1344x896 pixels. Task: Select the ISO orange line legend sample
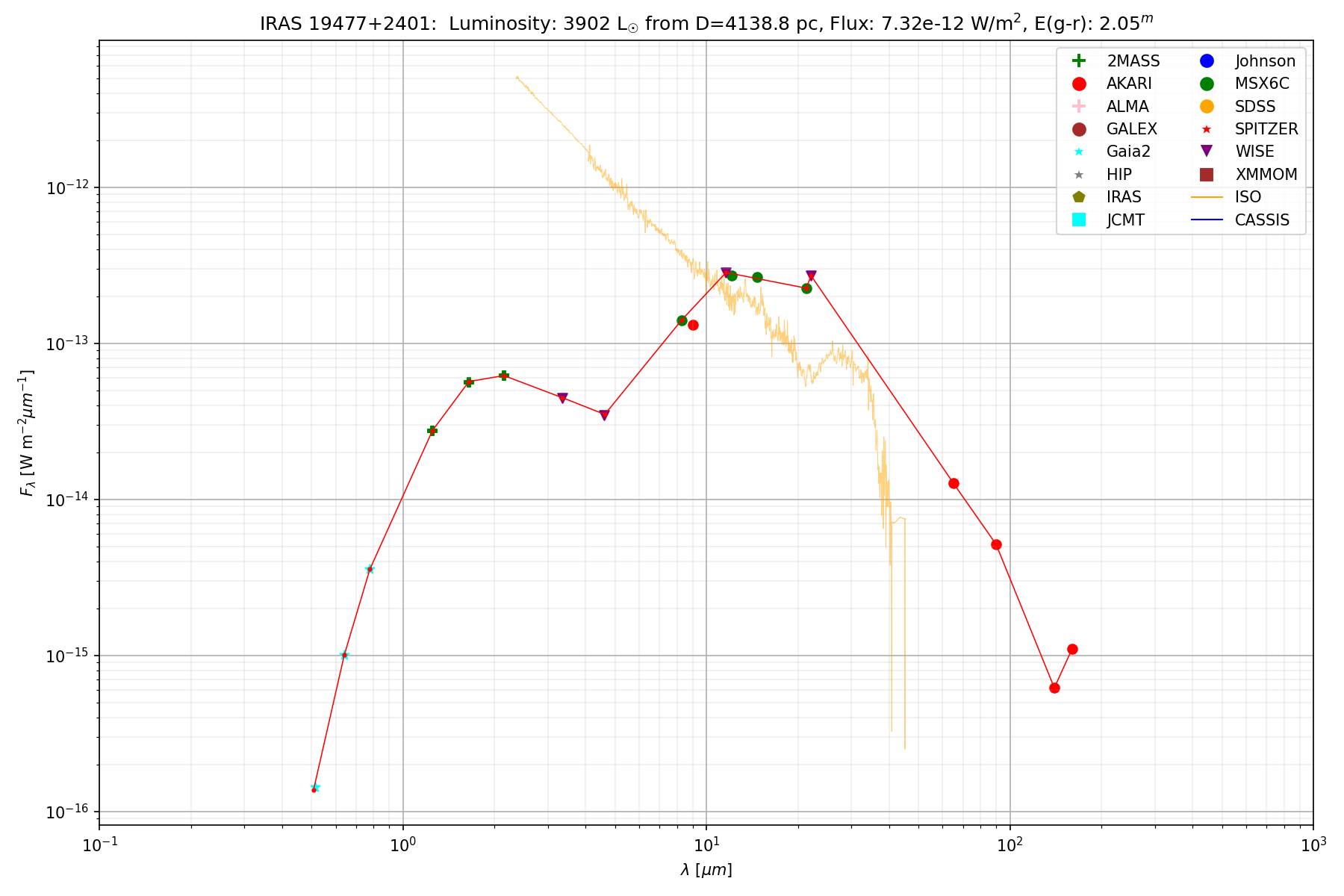[x=1207, y=197]
